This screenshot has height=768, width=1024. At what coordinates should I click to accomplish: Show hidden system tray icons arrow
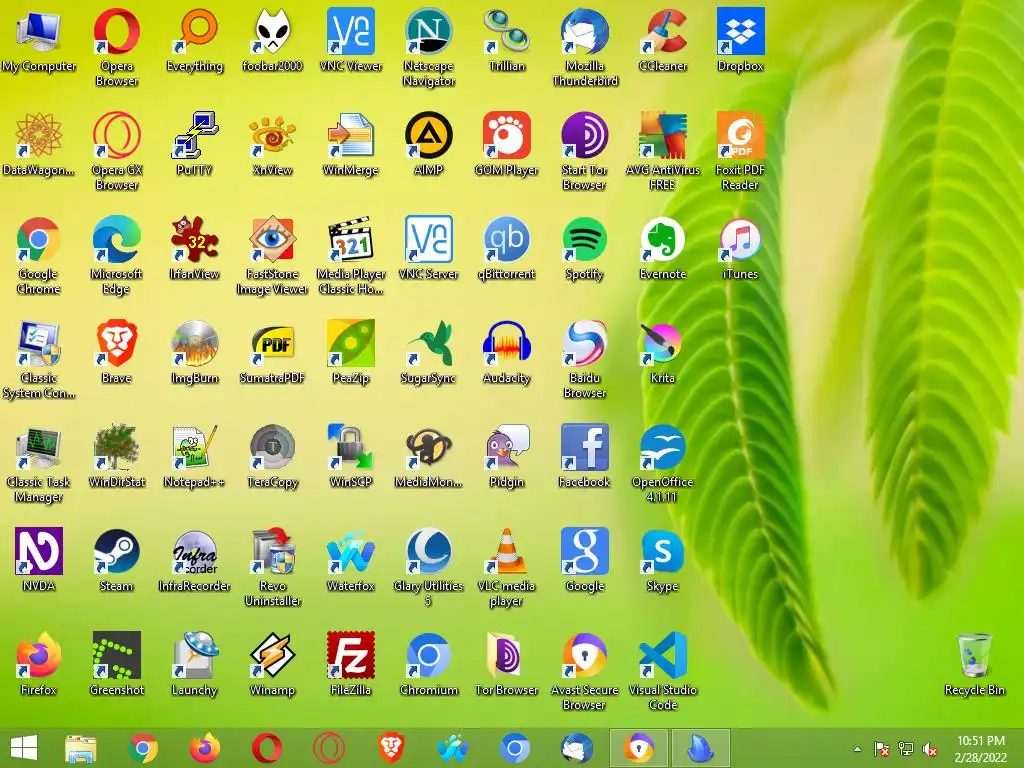click(857, 749)
